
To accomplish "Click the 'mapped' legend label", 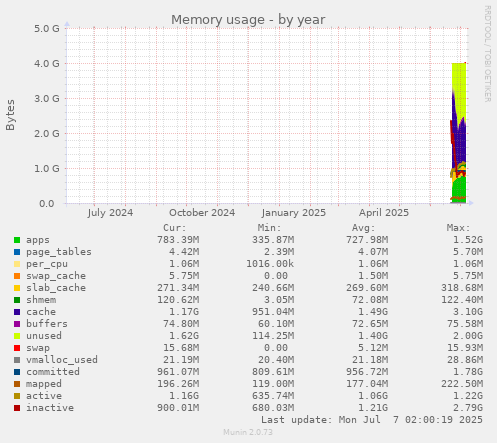I will (x=44, y=384).
